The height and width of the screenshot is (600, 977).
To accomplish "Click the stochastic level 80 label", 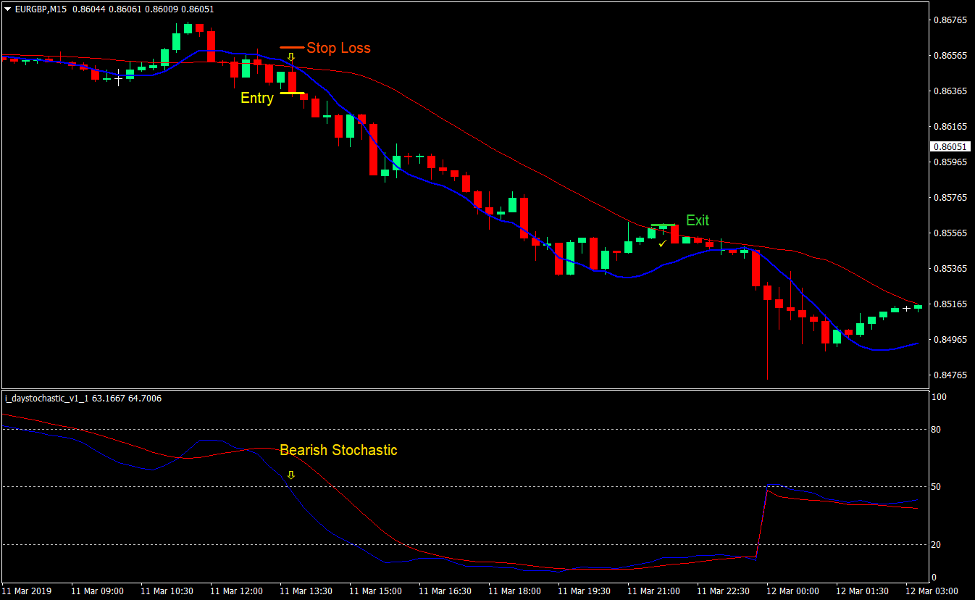I will pyautogui.click(x=936, y=430).
